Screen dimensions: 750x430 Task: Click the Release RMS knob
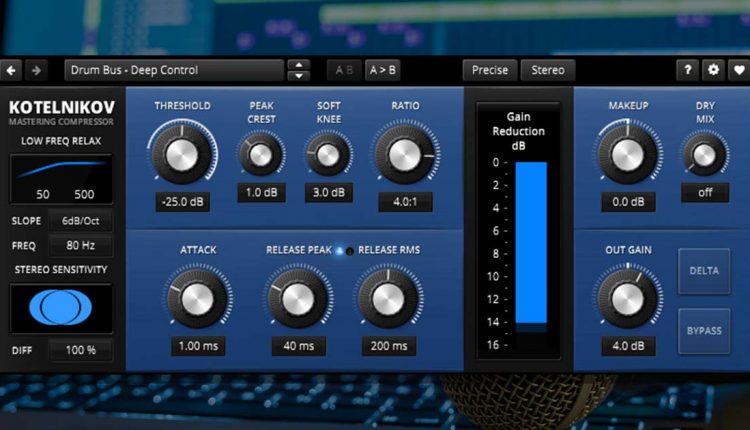(388, 299)
